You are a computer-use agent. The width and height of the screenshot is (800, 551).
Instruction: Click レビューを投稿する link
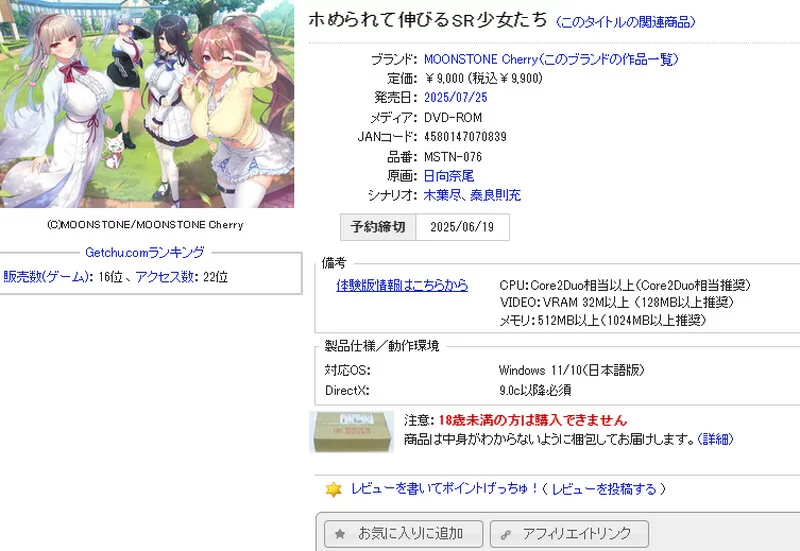coord(604,489)
